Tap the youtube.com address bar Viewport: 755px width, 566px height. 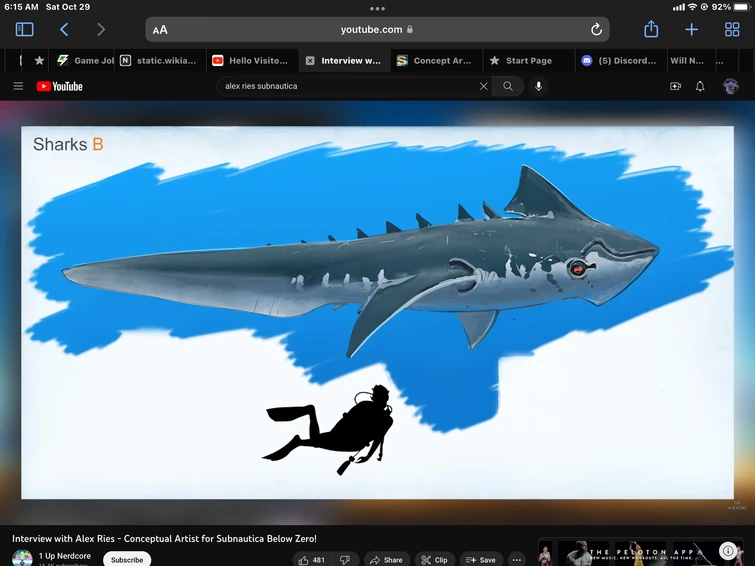[x=377, y=29]
